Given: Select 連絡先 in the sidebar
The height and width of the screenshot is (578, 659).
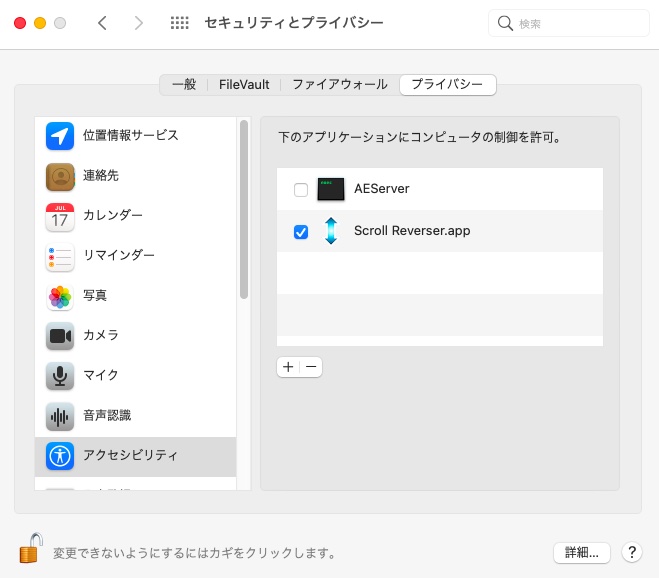Looking at the screenshot, I should pos(135,177).
